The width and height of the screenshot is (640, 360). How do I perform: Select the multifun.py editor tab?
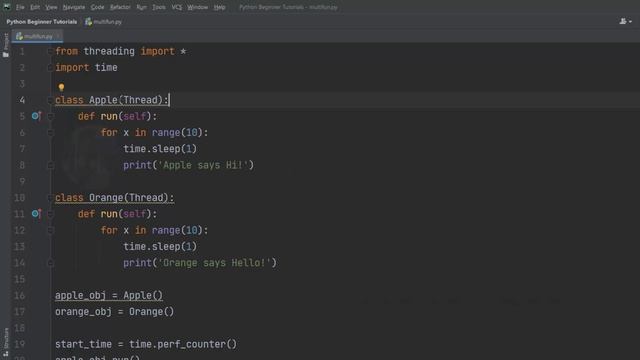pyautogui.click(x=38, y=36)
